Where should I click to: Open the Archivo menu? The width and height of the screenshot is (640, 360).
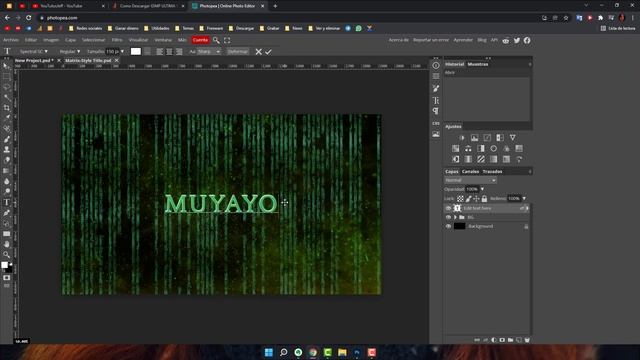[11, 40]
